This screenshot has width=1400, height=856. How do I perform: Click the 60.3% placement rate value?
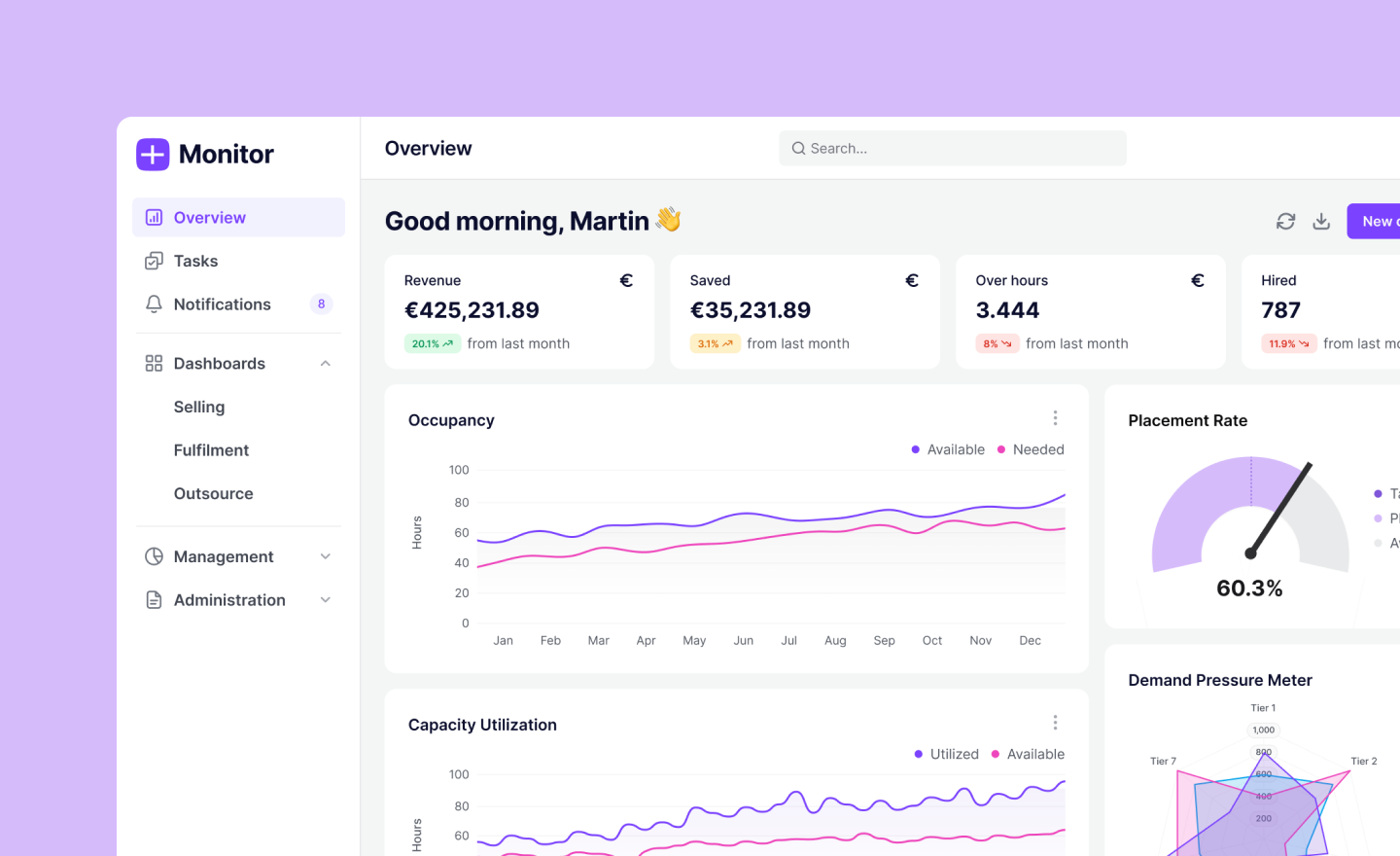pyautogui.click(x=1249, y=588)
